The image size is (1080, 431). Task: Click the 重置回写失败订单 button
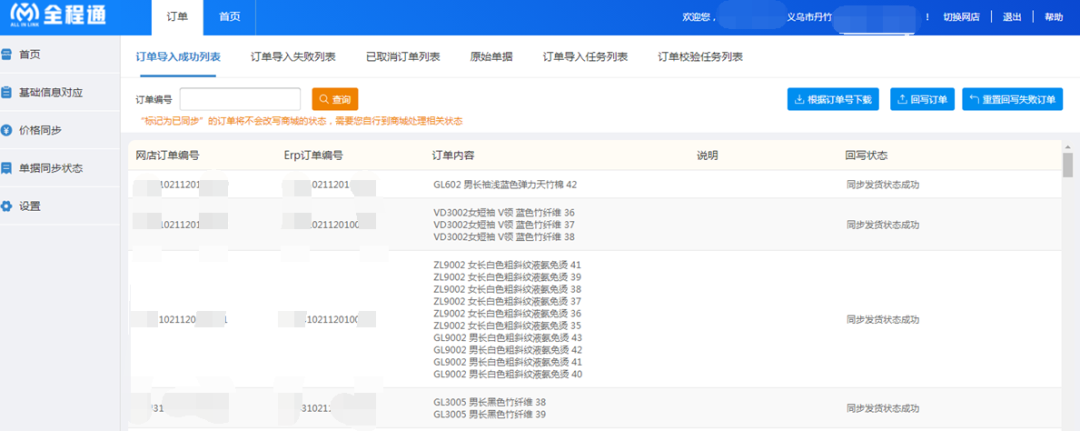1012,99
